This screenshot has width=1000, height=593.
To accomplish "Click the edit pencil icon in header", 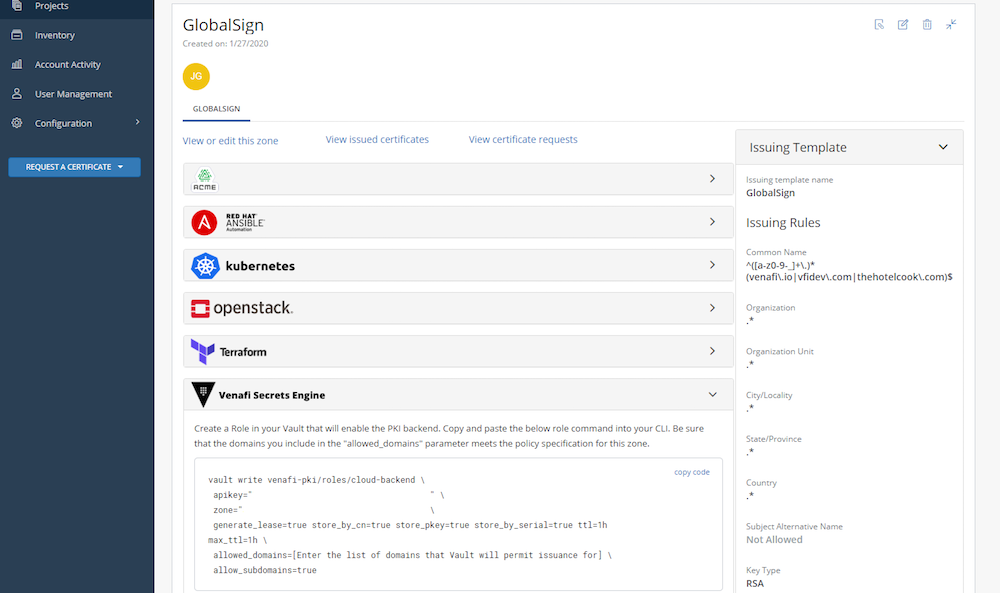I will tap(903, 25).
